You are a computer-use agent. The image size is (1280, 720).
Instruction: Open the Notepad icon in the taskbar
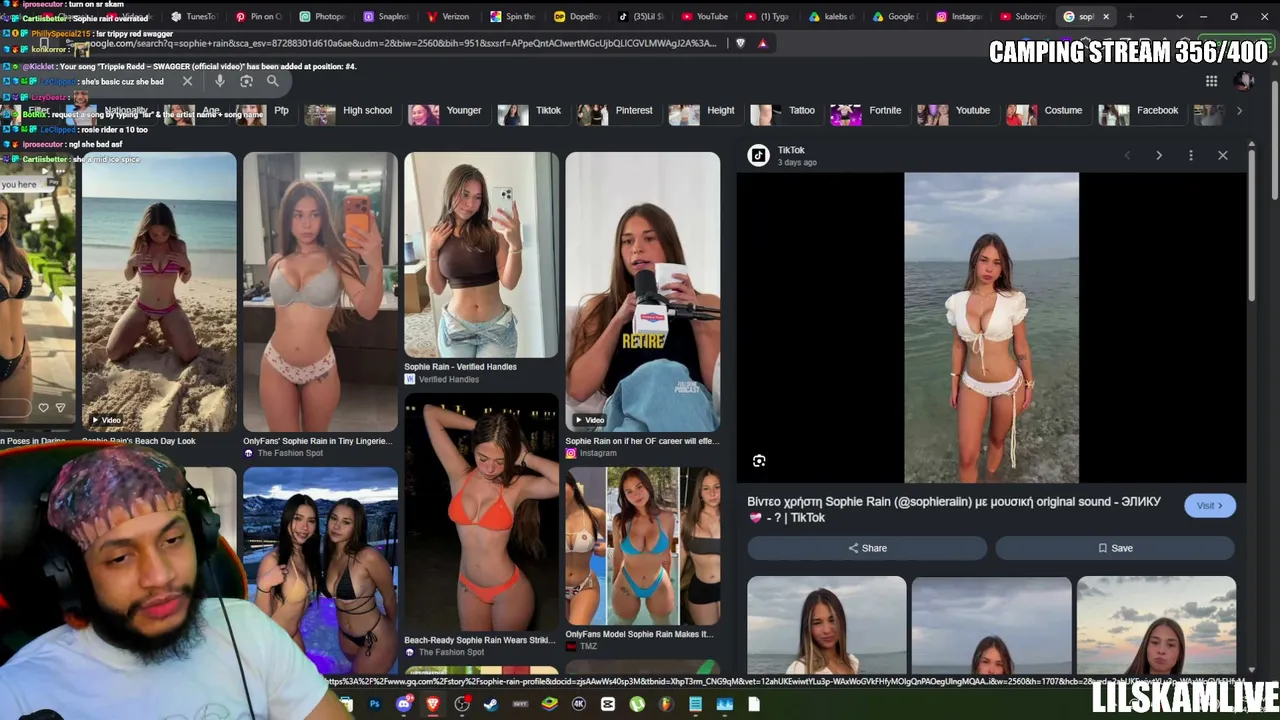point(695,704)
